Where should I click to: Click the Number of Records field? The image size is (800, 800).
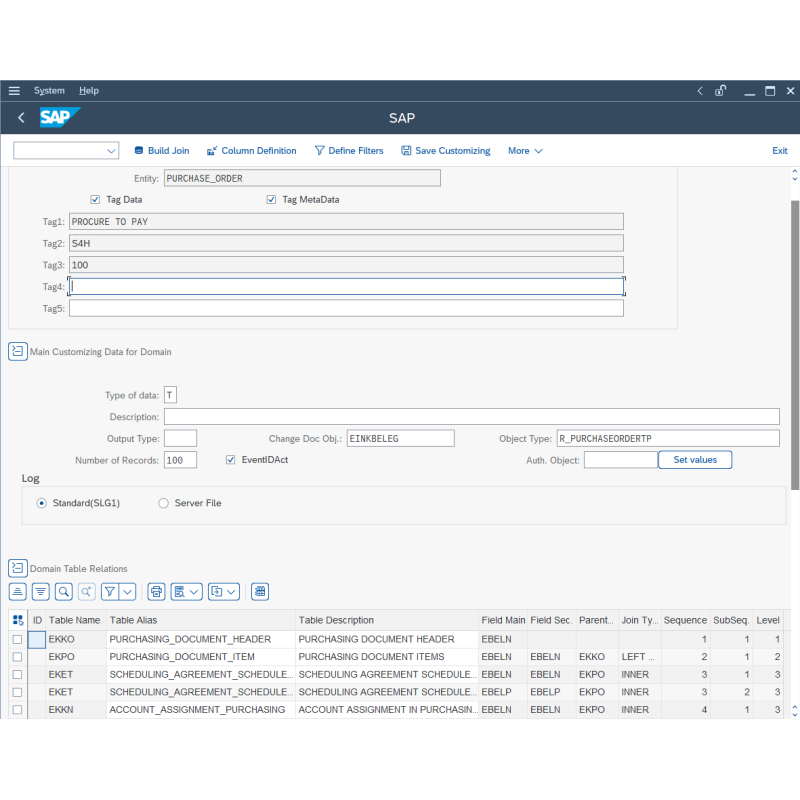pos(180,460)
